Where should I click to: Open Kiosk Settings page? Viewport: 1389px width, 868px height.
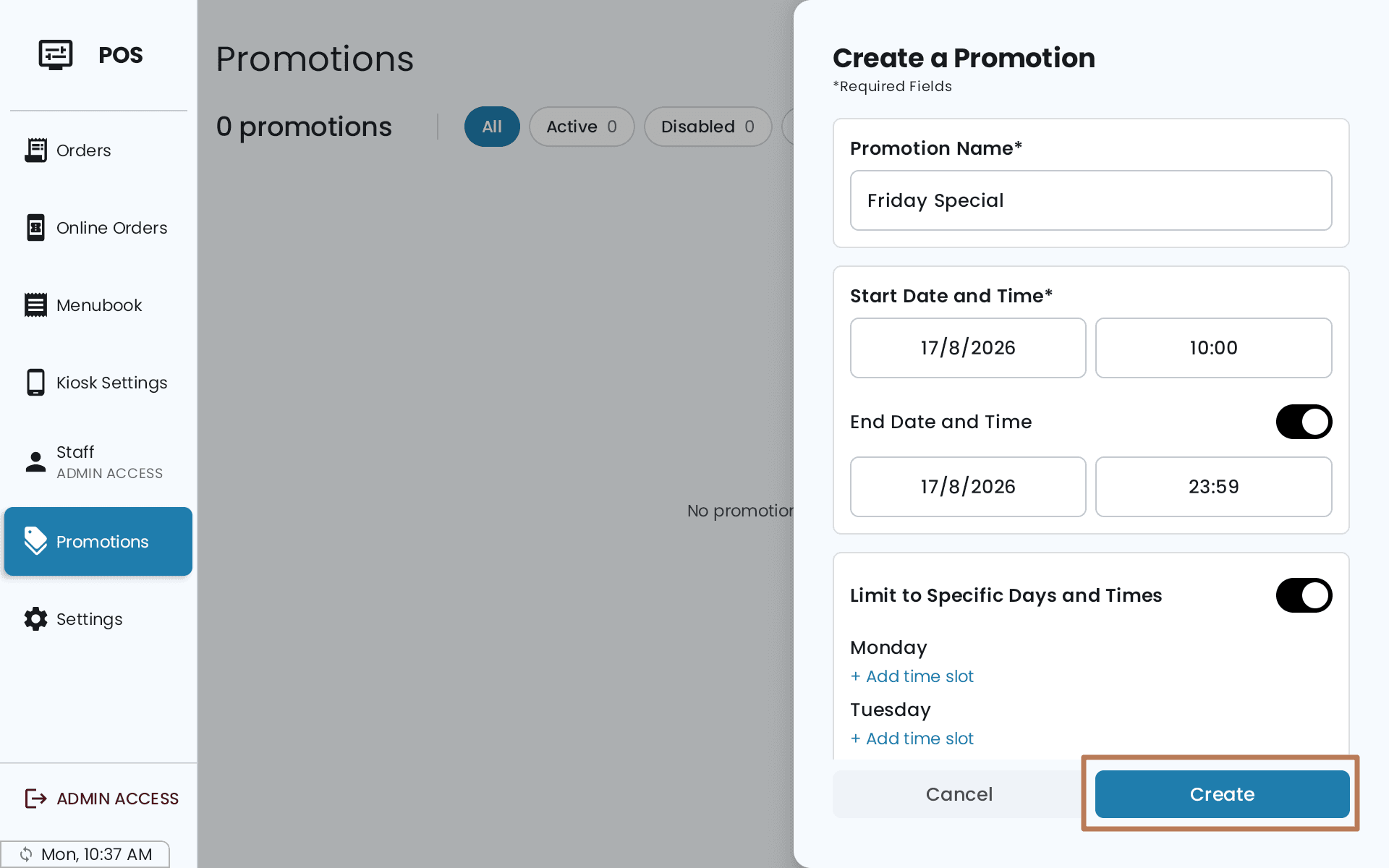(x=111, y=383)
